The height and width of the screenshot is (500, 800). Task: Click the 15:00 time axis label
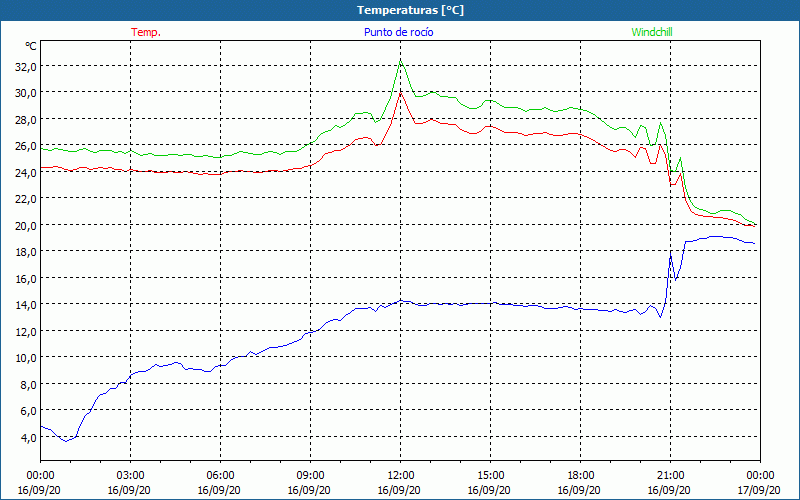[490, 475]
